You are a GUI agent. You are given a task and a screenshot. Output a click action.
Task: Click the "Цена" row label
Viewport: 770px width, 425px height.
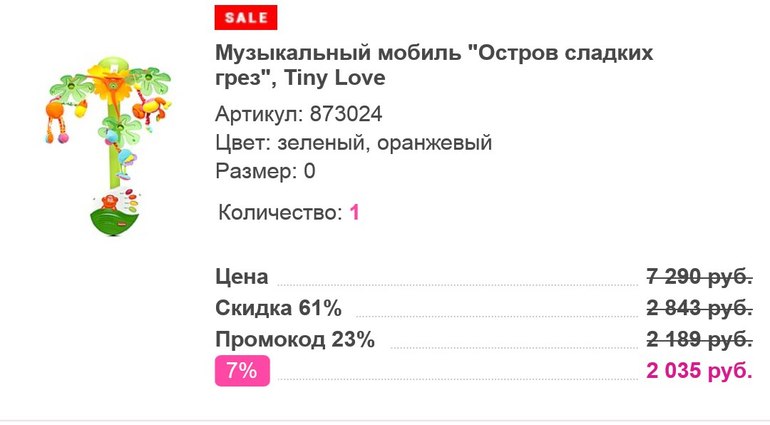tap(242, 276)
